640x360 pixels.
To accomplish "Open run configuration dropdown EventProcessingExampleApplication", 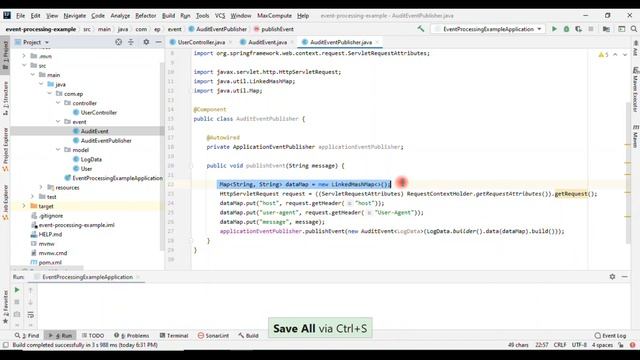I will 489,29.
